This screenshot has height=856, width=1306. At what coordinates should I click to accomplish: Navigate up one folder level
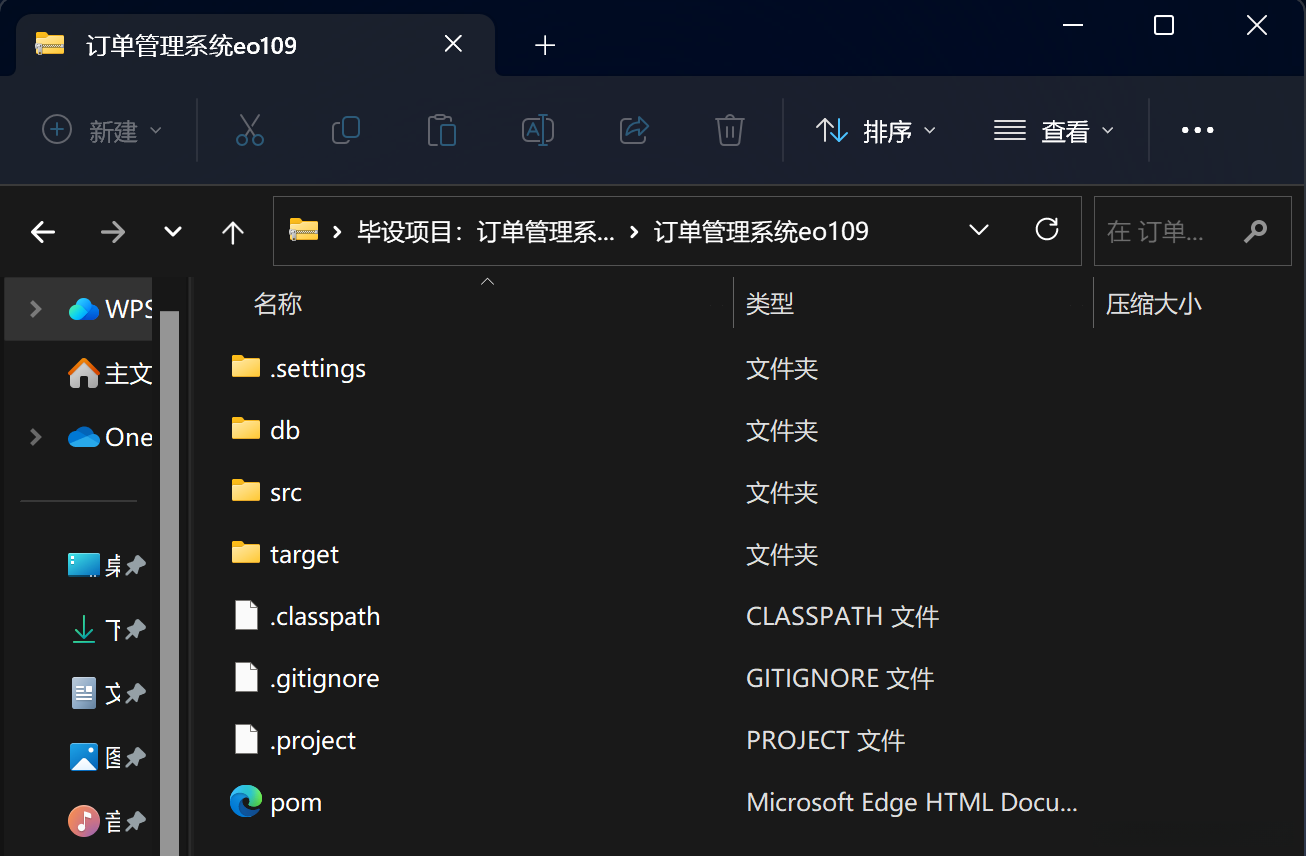(x=233, y=232)
